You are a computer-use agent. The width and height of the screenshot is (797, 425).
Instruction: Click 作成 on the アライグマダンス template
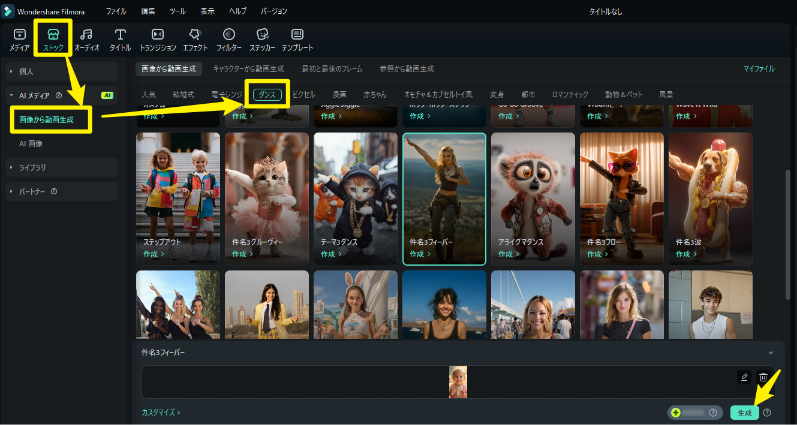pos(509,254)
